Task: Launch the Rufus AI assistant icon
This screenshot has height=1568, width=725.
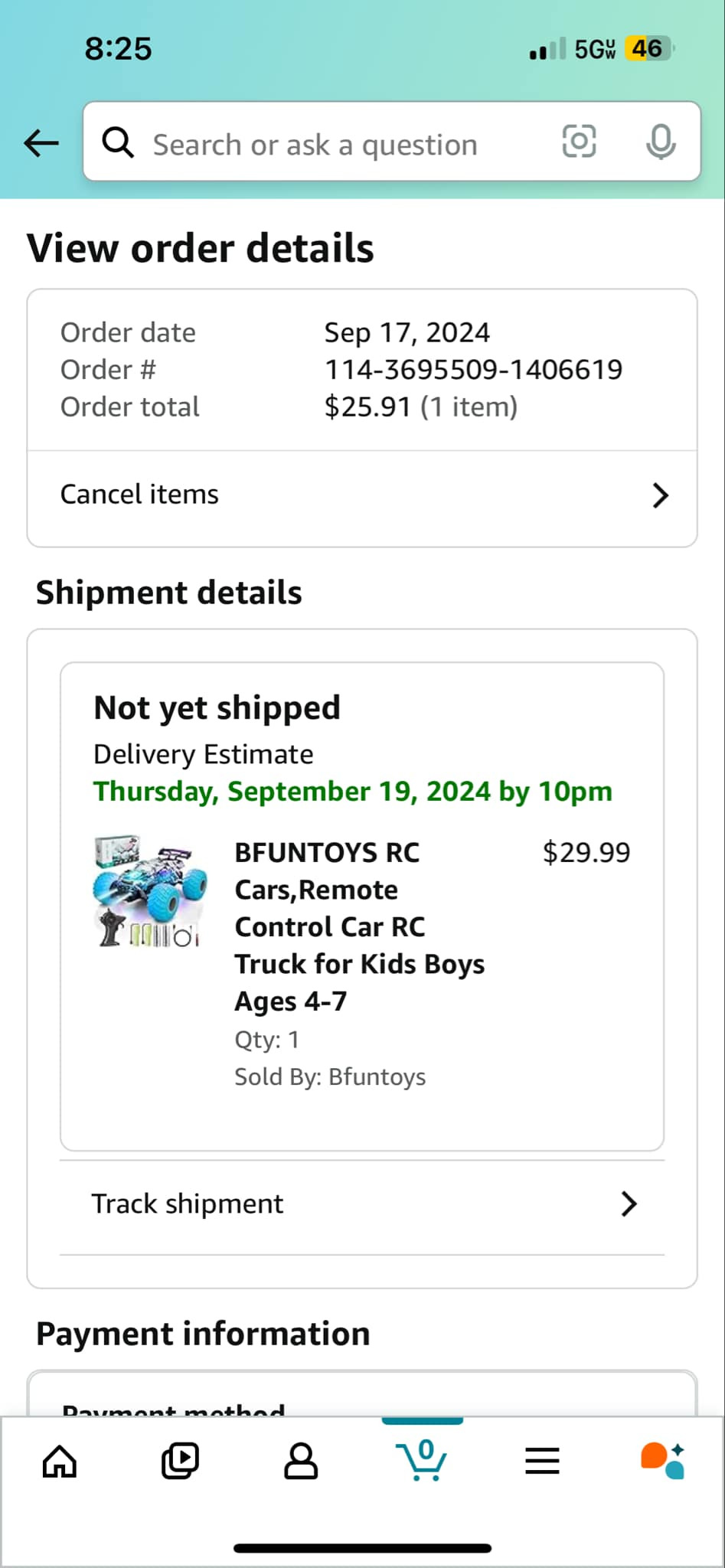Action: coord(662,1461)
